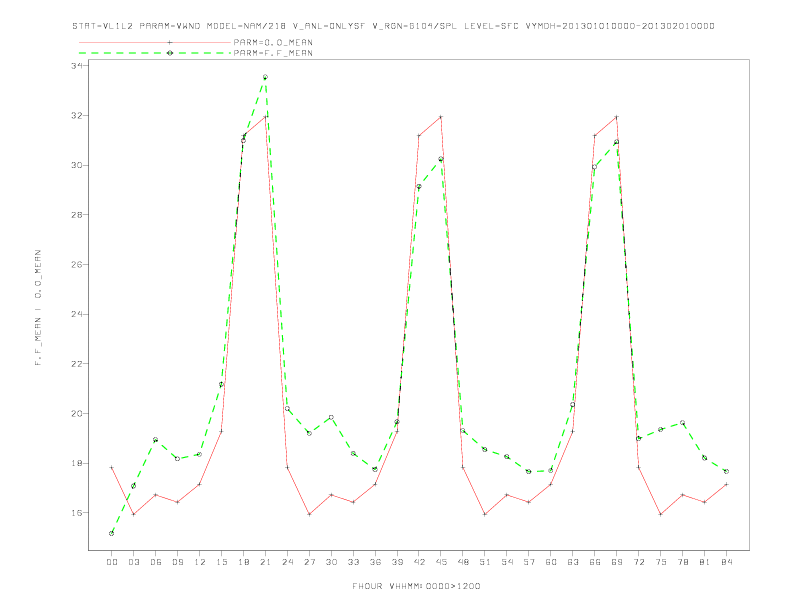792x612 pixels.
Task: Click x-axis tick label 30
Action: [331, 562]
